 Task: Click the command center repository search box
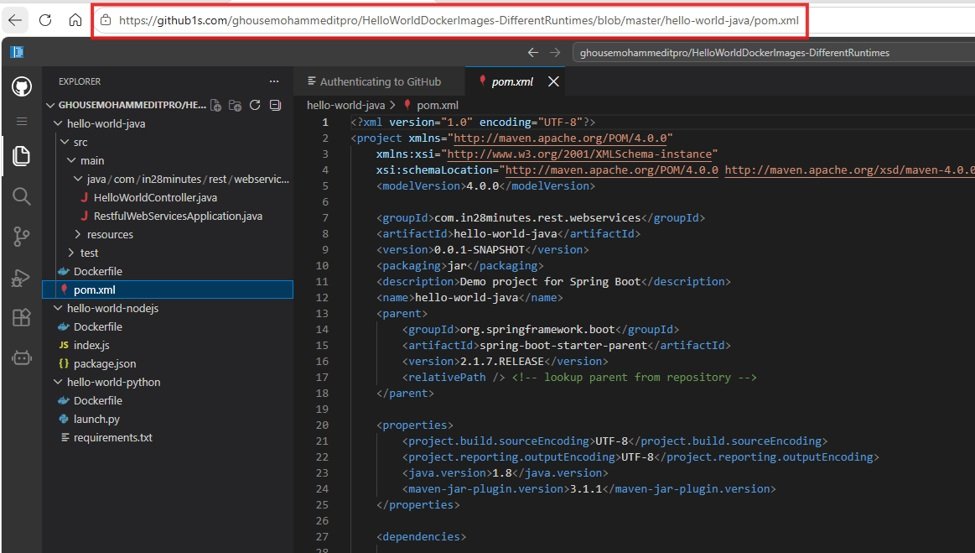click(774, 53)
